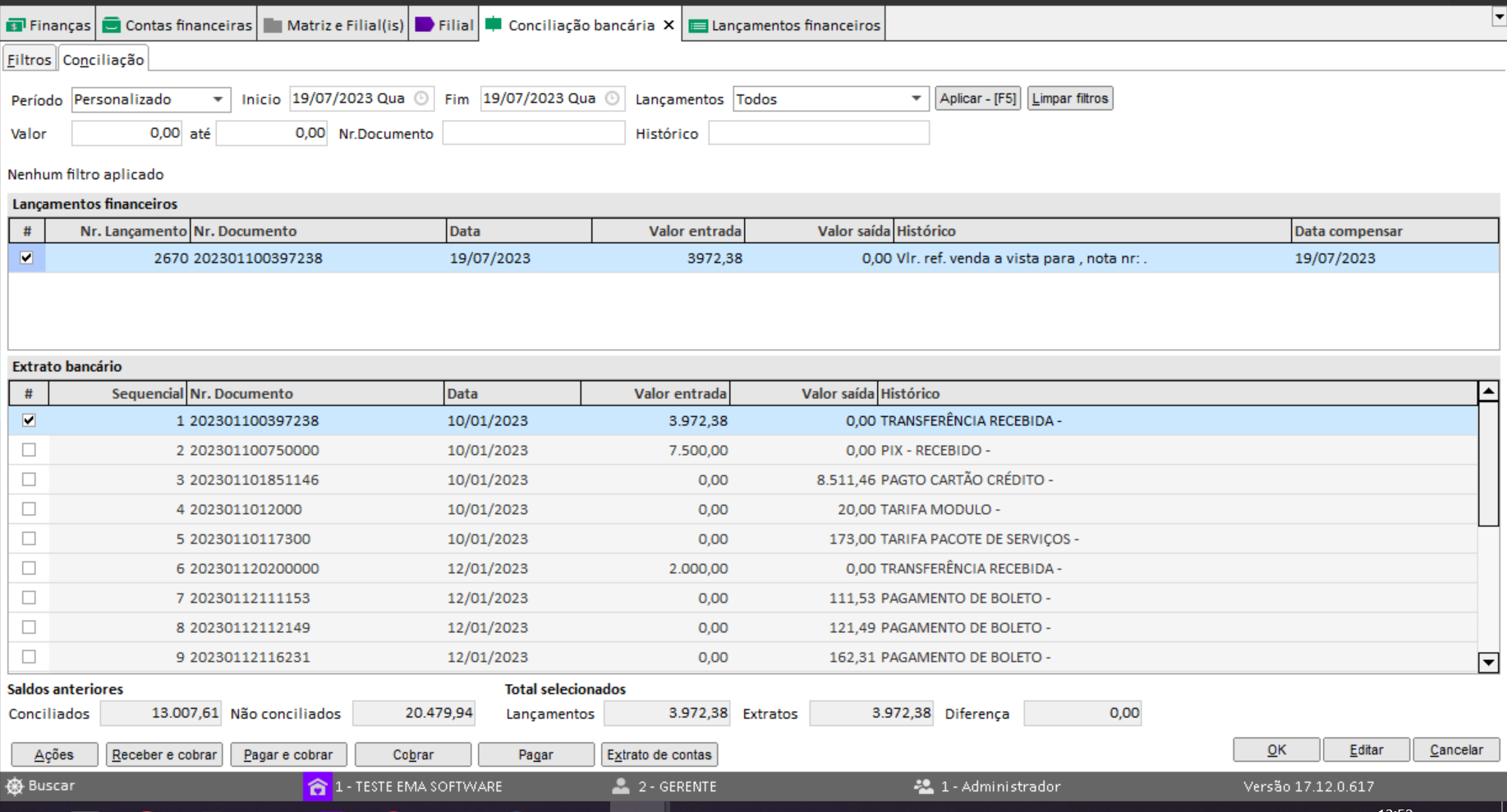Click the Lançamentos financeiros tab icon
The image size is (1507, 812).
pos(698,25)
